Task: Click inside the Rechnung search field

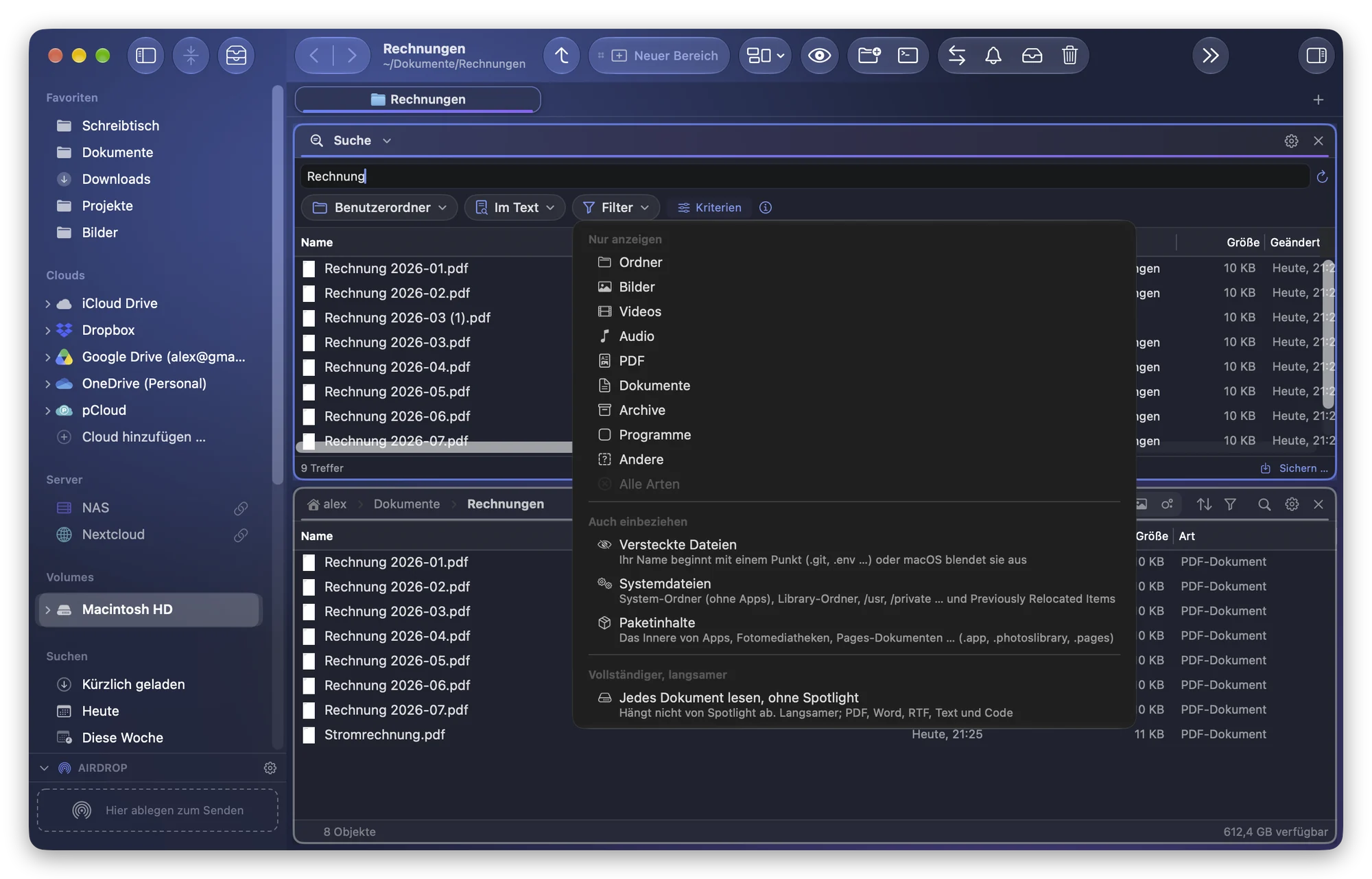Action: [805, 176]
